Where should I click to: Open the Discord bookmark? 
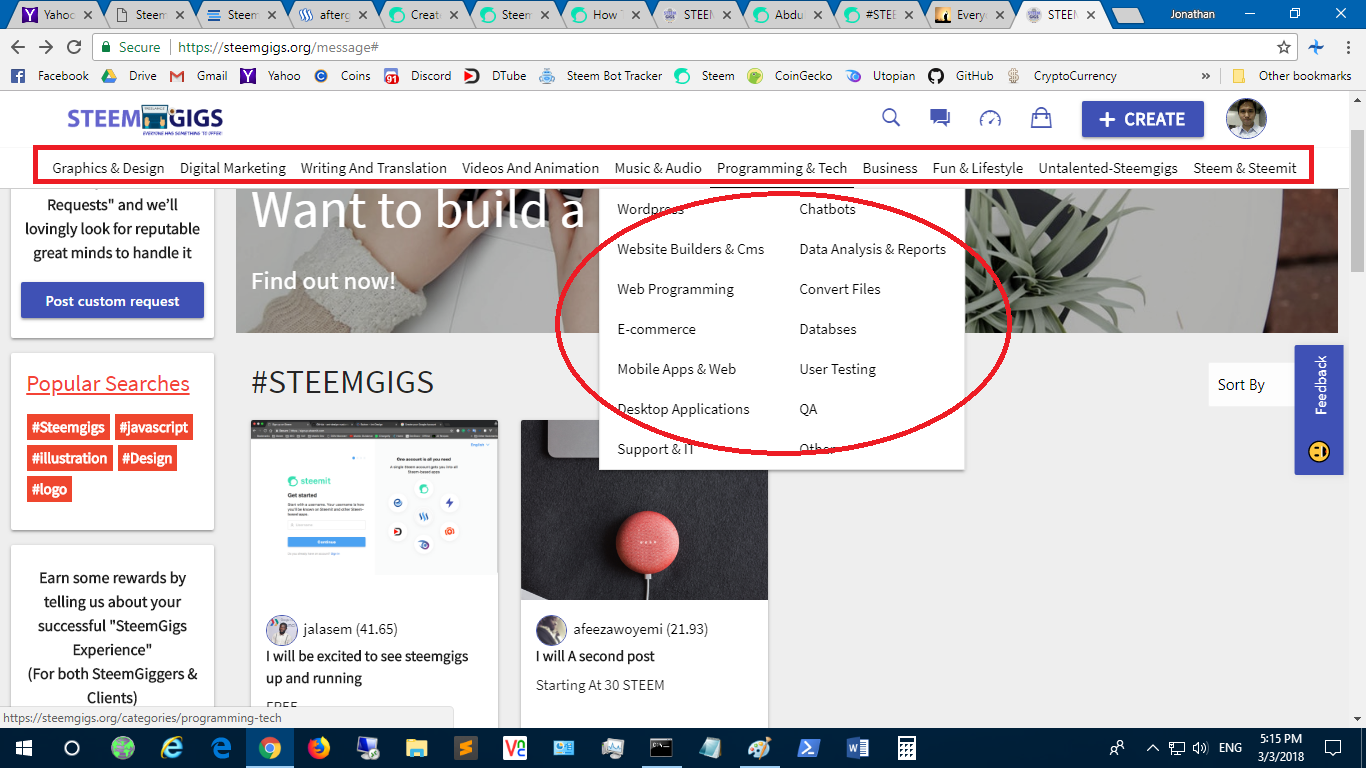pos(417,76)
